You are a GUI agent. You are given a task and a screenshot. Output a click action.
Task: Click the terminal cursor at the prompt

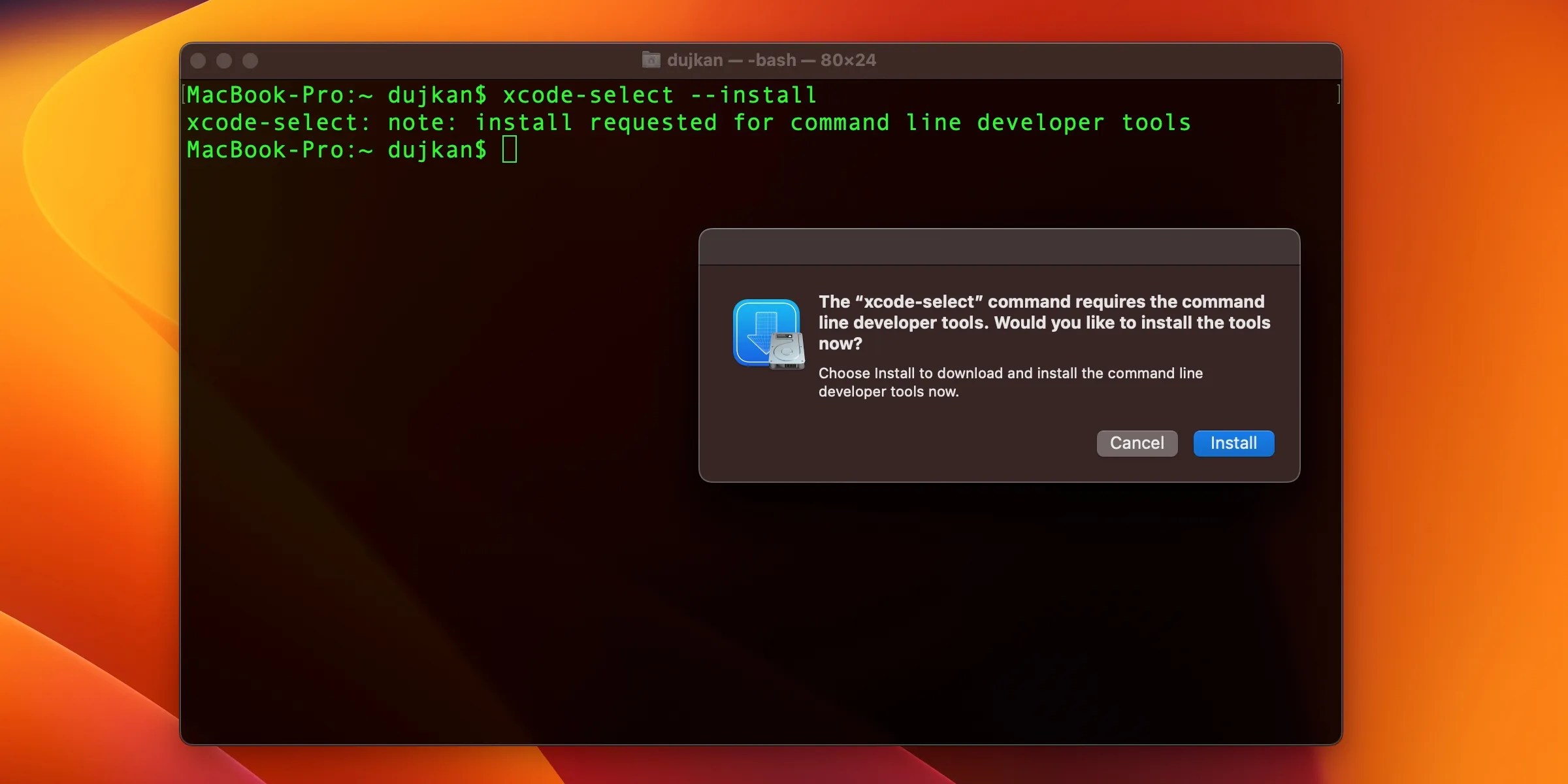pos(509,150)
